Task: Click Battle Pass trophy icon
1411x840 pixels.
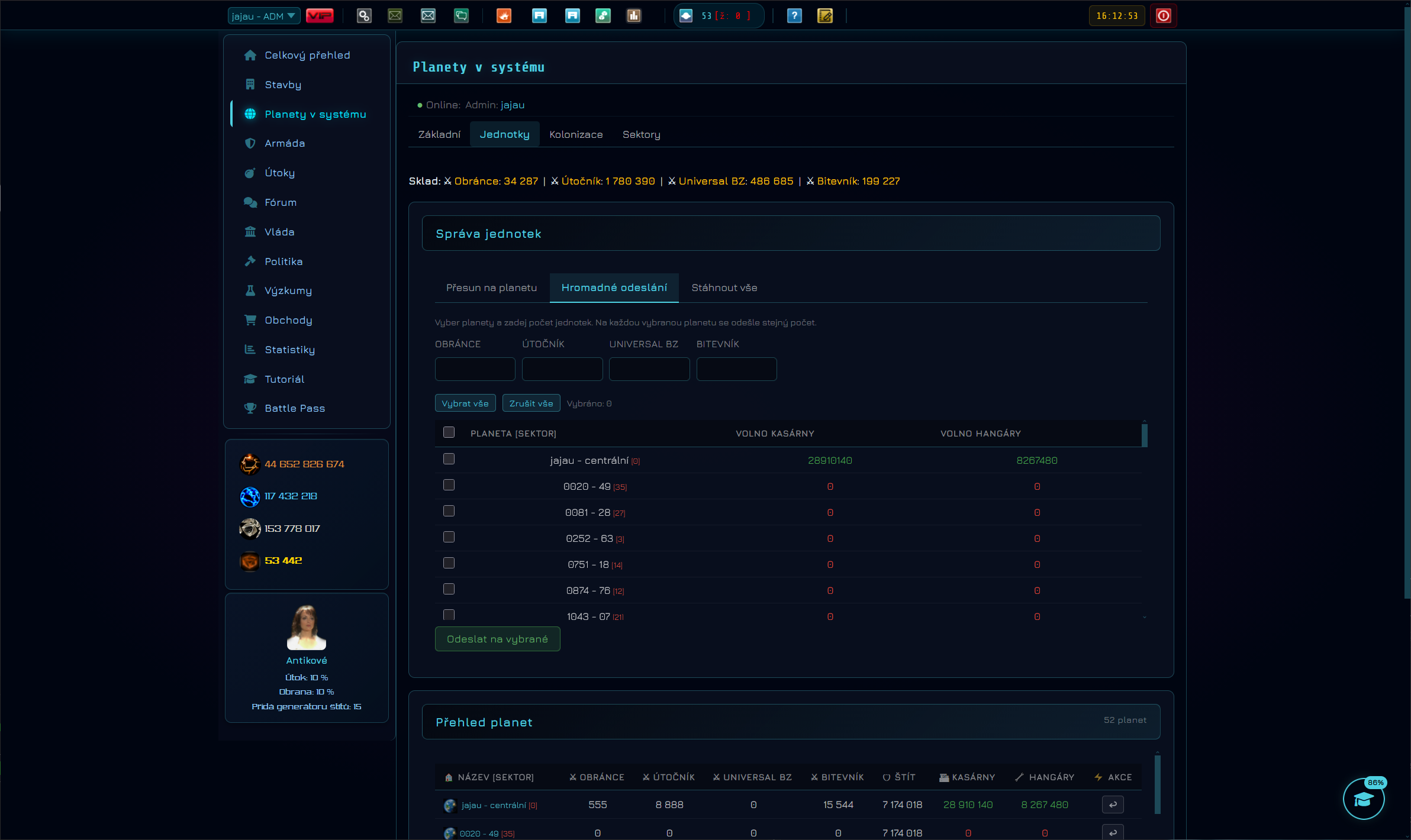Action: [x=250, y=408]
